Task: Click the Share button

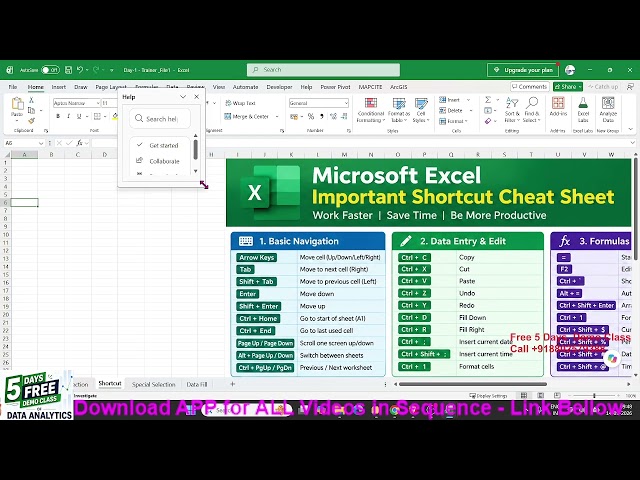Action: point(568,87)
